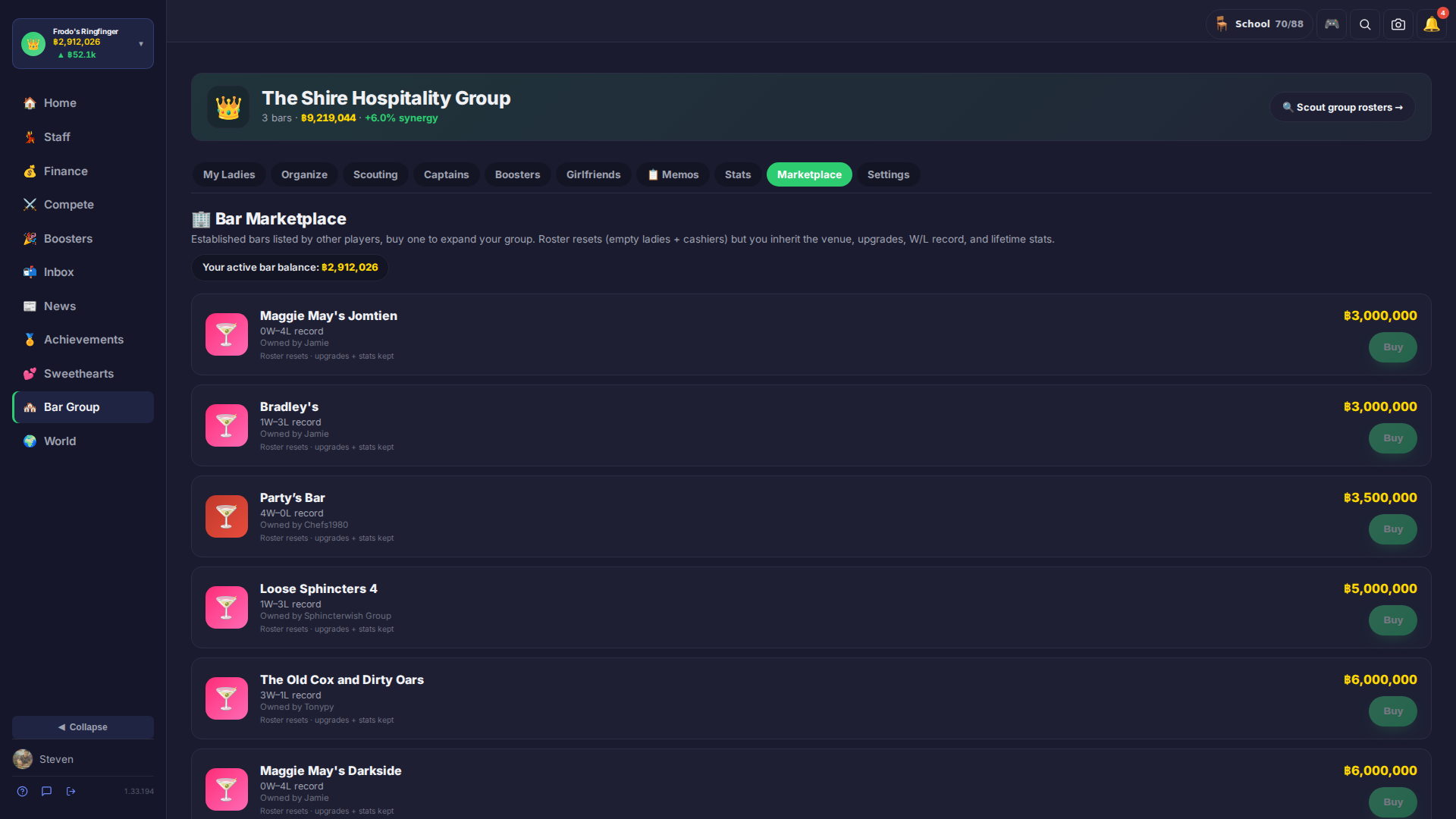This screenshot has height=819, width=1456.
Task: Switch to Organize tab
Action: click(304, 174)
